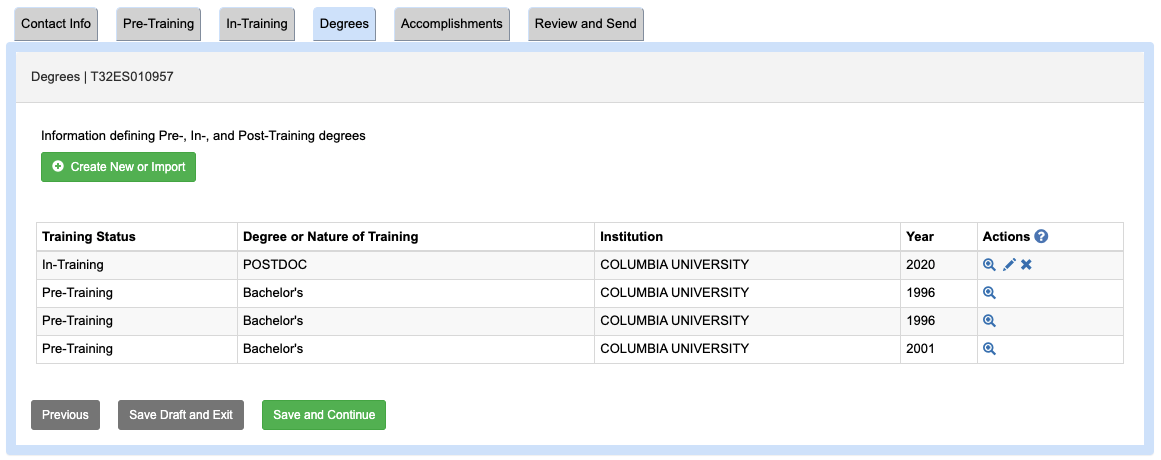View the second 1996 Bachelor's degree details
This screenshot has width=1161, height=460.
coord(989,321)
